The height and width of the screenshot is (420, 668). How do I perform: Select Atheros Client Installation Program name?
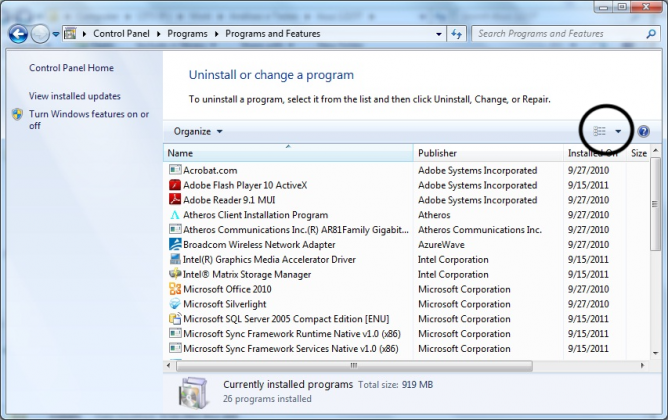(x=256, y=215)
